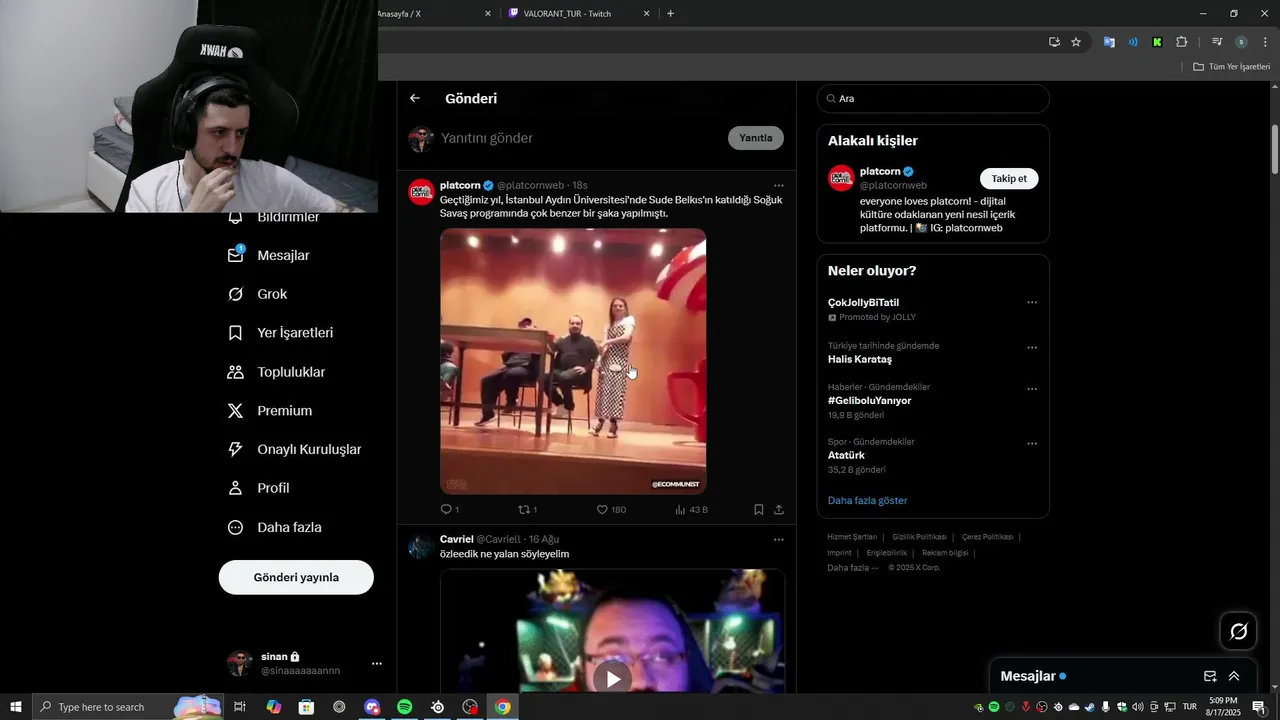Viewport: 1280px width, 720px height.
Task: Open more options on platcorn post
Action: click(x=779, y=186)
